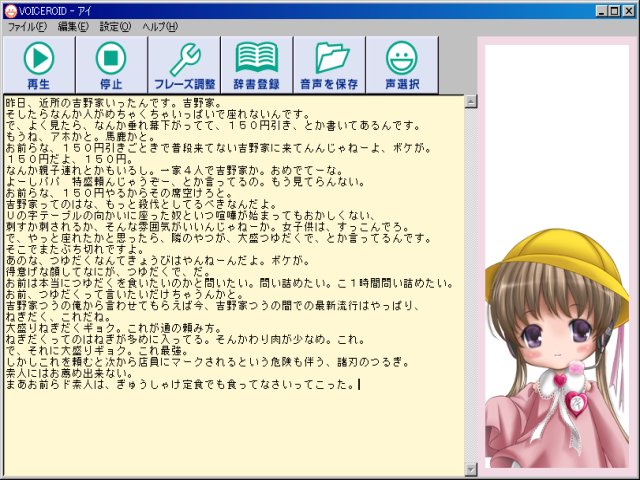The height and width of the screenshot is (480, 640).
Task: Open the 設定(O) menu
Action: 115,27
